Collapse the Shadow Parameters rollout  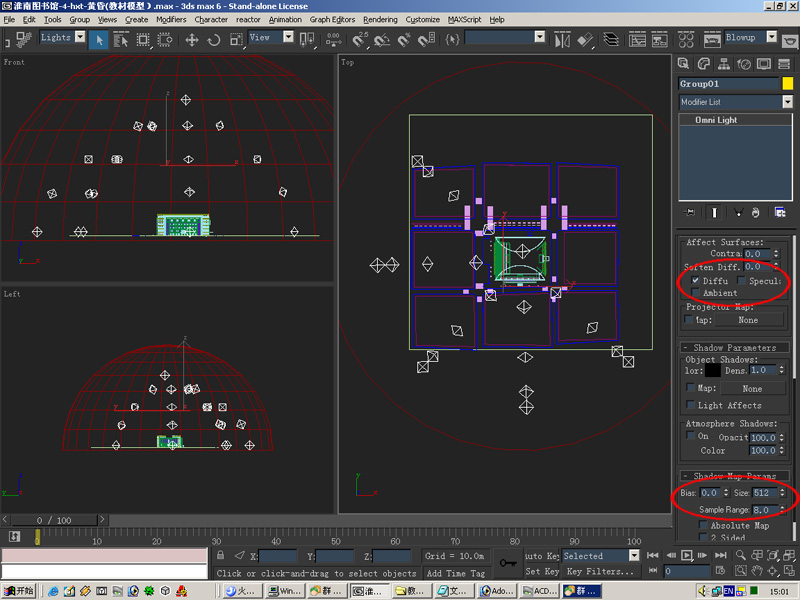pos(735,347)
